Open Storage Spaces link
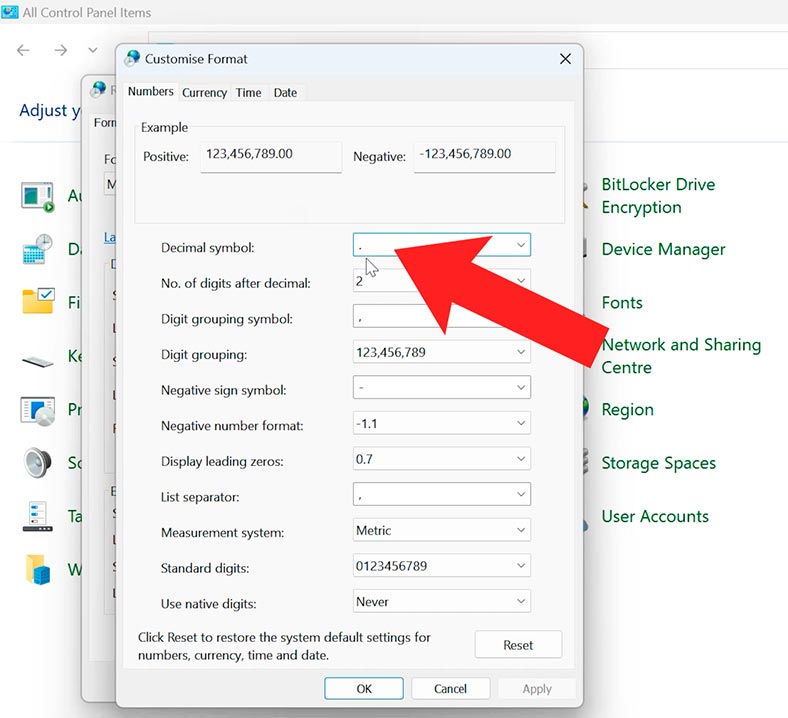 tap(658, 463)
